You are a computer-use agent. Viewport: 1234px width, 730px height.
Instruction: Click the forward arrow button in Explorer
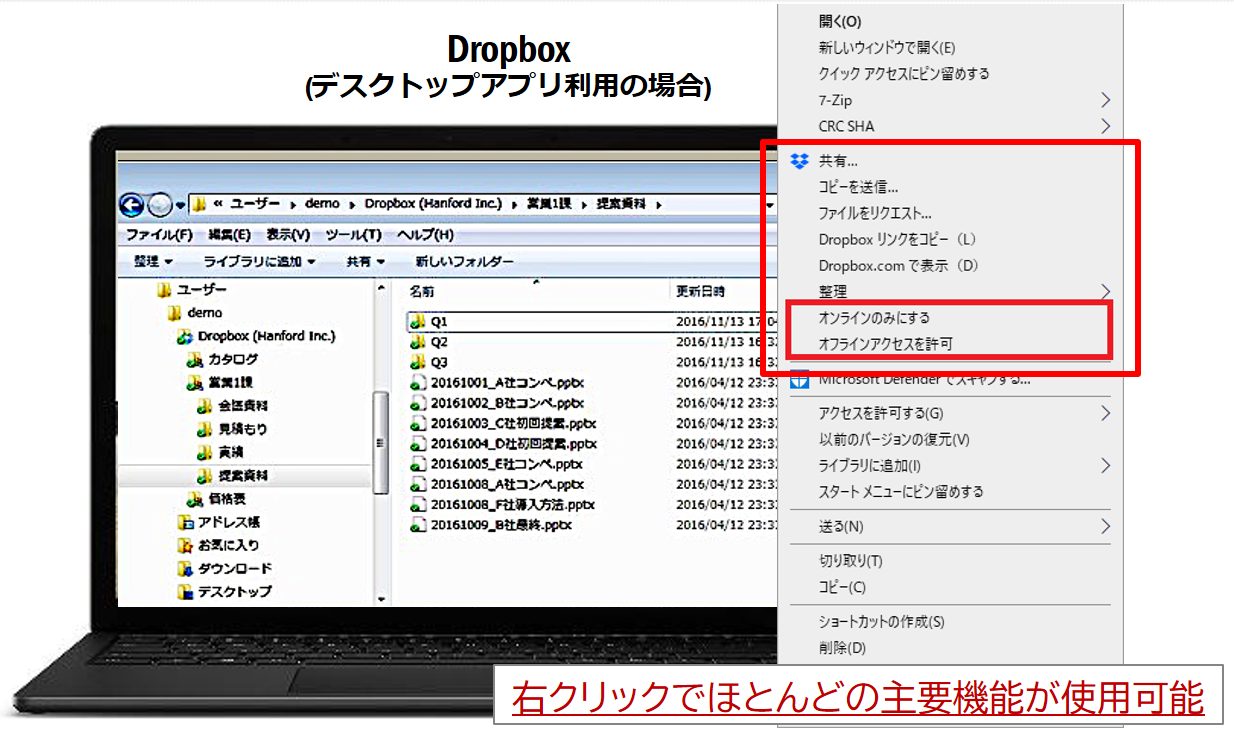tap(160, 205)
